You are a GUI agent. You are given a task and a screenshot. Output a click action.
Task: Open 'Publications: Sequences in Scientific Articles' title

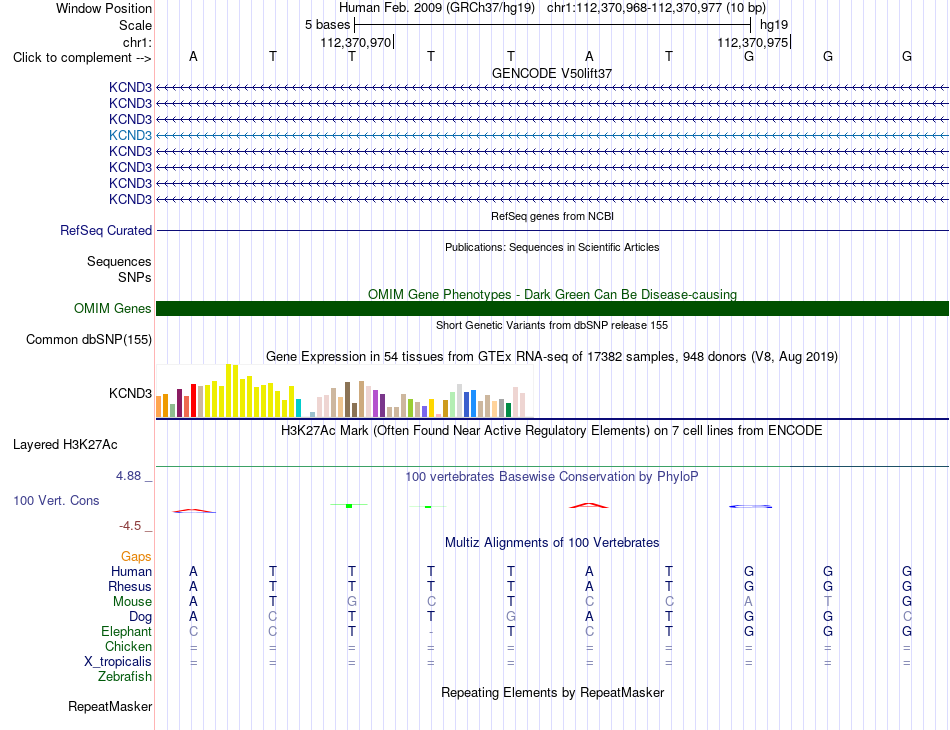click(x=552, y=247)
